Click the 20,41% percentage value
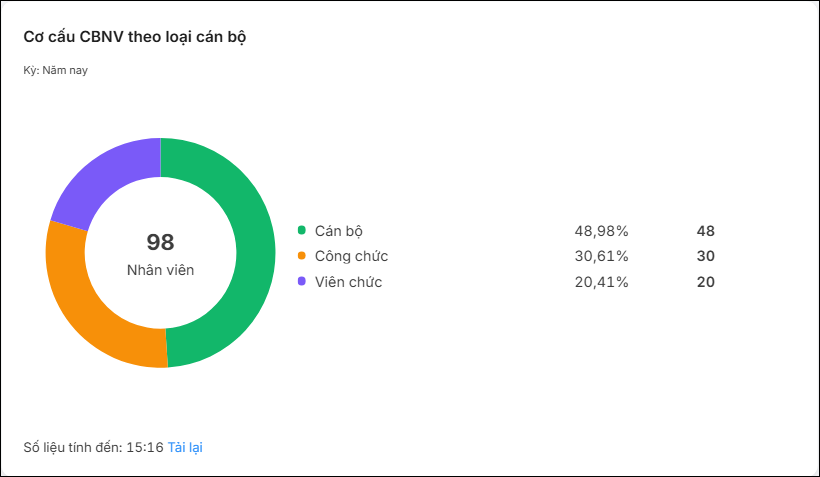Image resolution: width=820 pixels, height=477 pixels. [601, 282]
